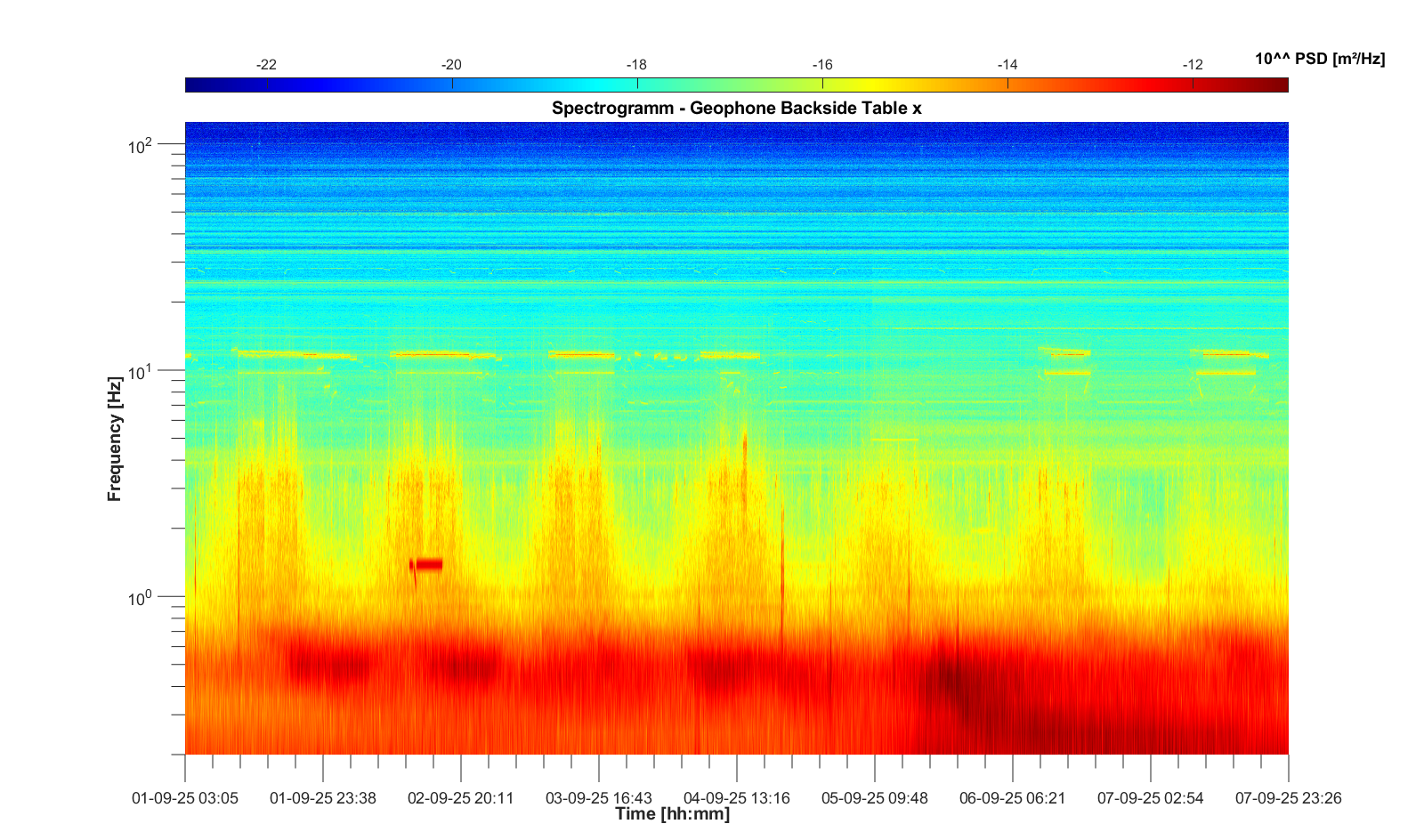Click the '07-09-25 23:26' time tick label
The image size is (1424, 840).
point(1288,798)
